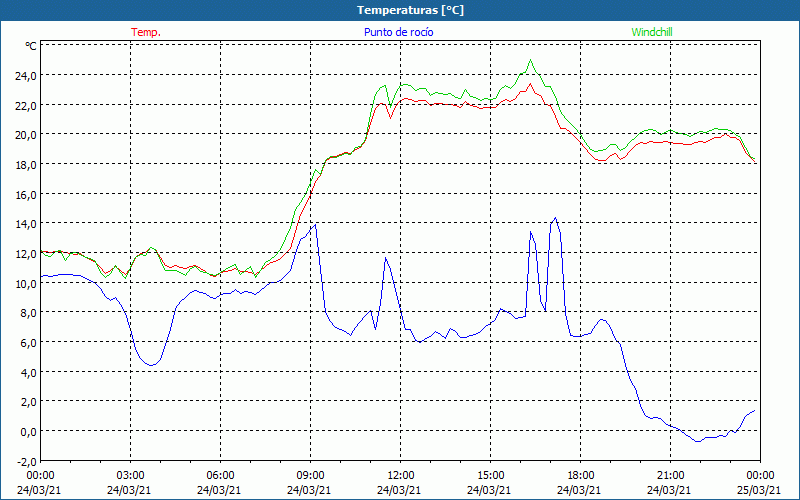This screenshot has width=800, height=500.
Task: Click the 09:00 time axis label
Action: click(x=311, y=476)
